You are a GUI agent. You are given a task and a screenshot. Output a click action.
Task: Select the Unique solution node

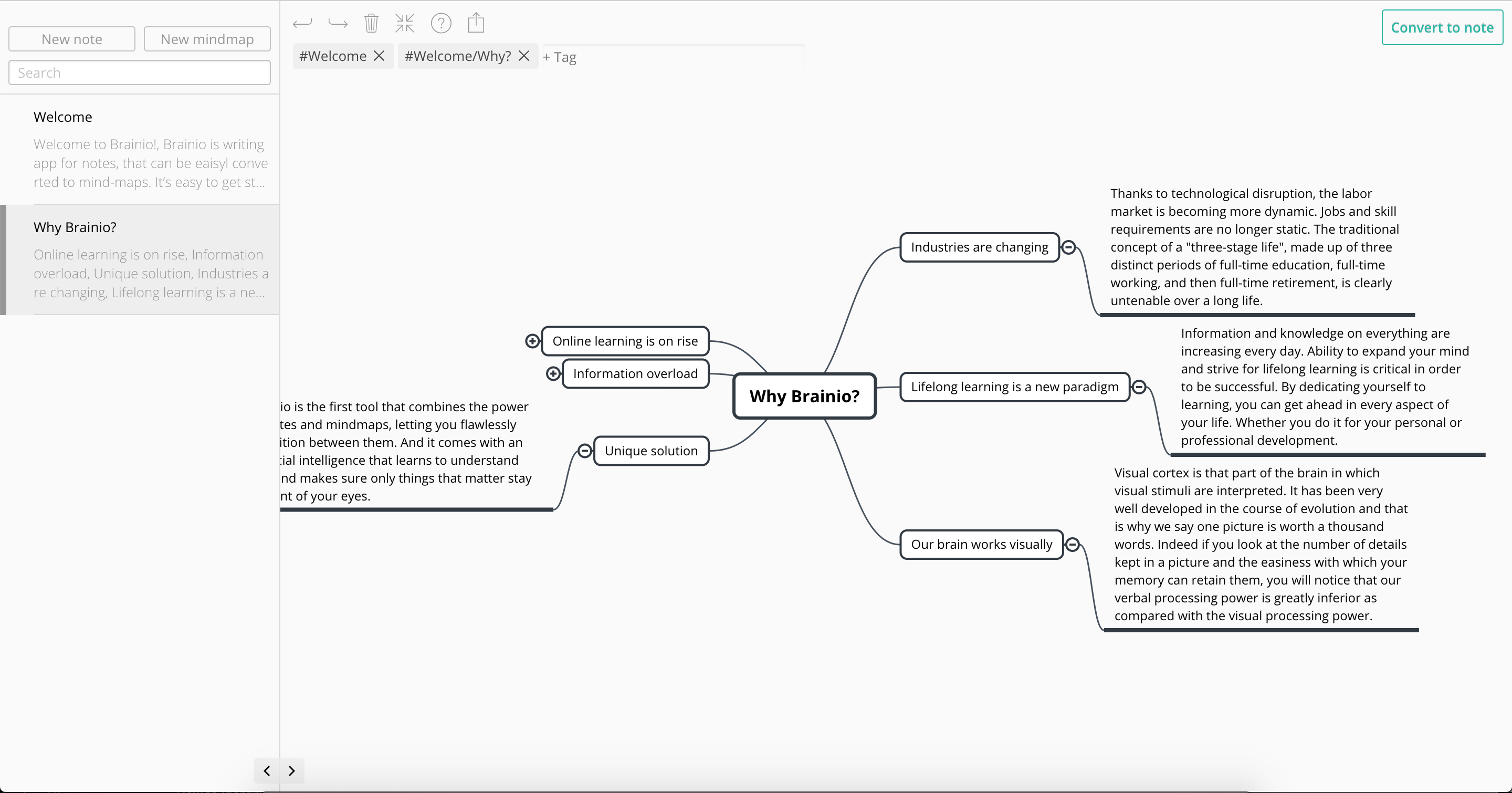tap(652, 451)
